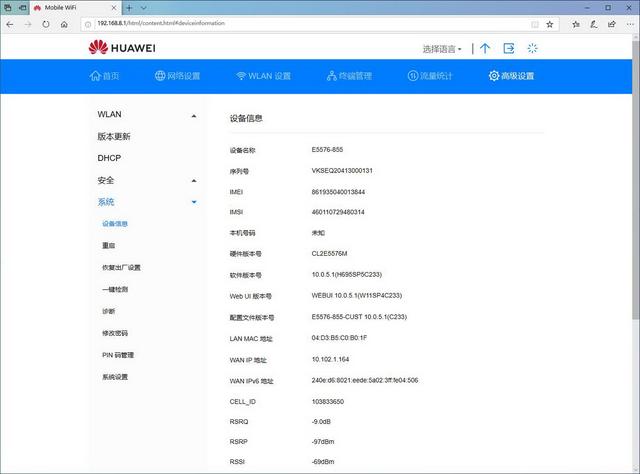The image size is (640, 474).
Task: Select 系统设置 in the sidebar
Action: coord(115,377)
